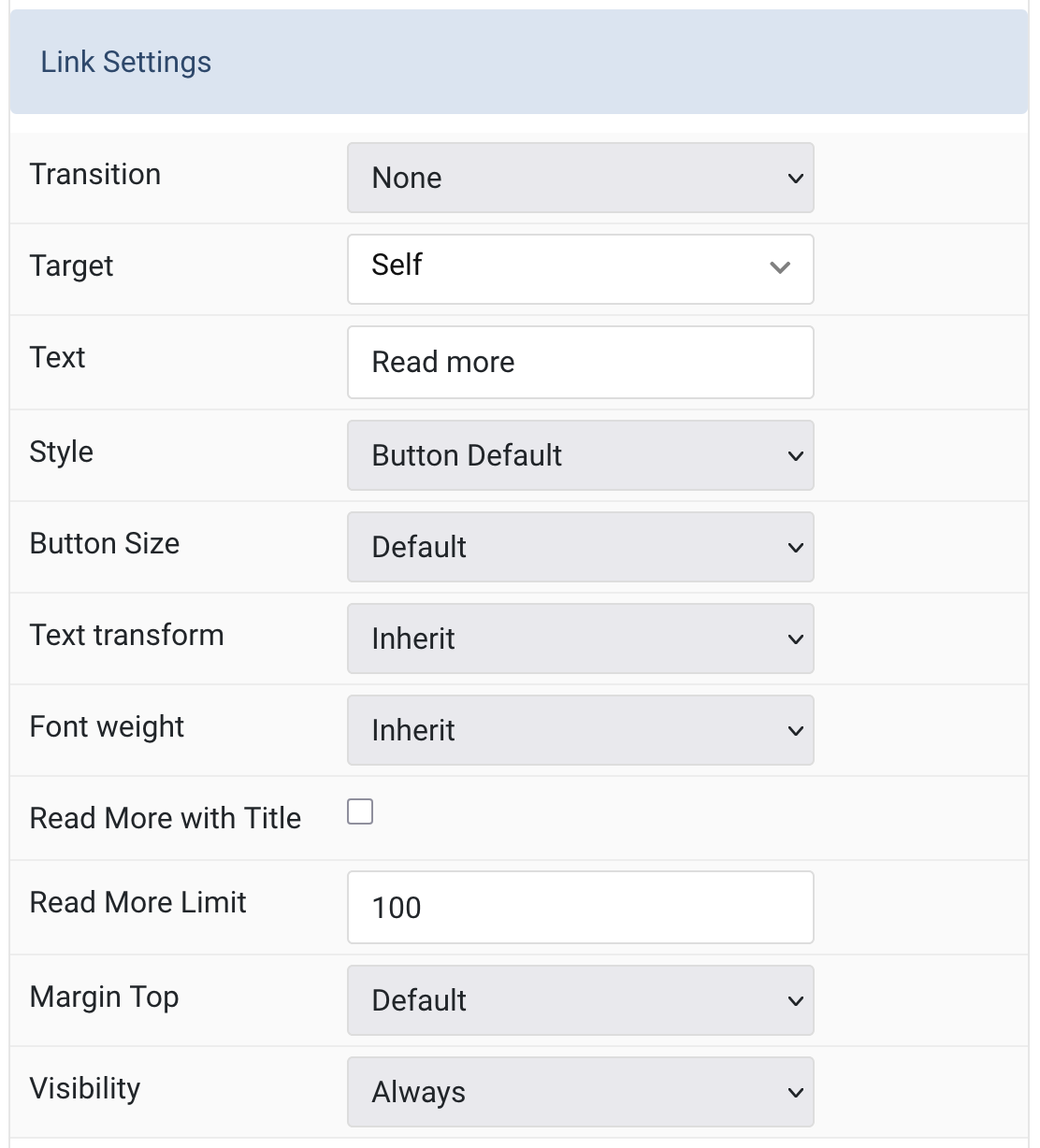Click the Font weight label

108,727
